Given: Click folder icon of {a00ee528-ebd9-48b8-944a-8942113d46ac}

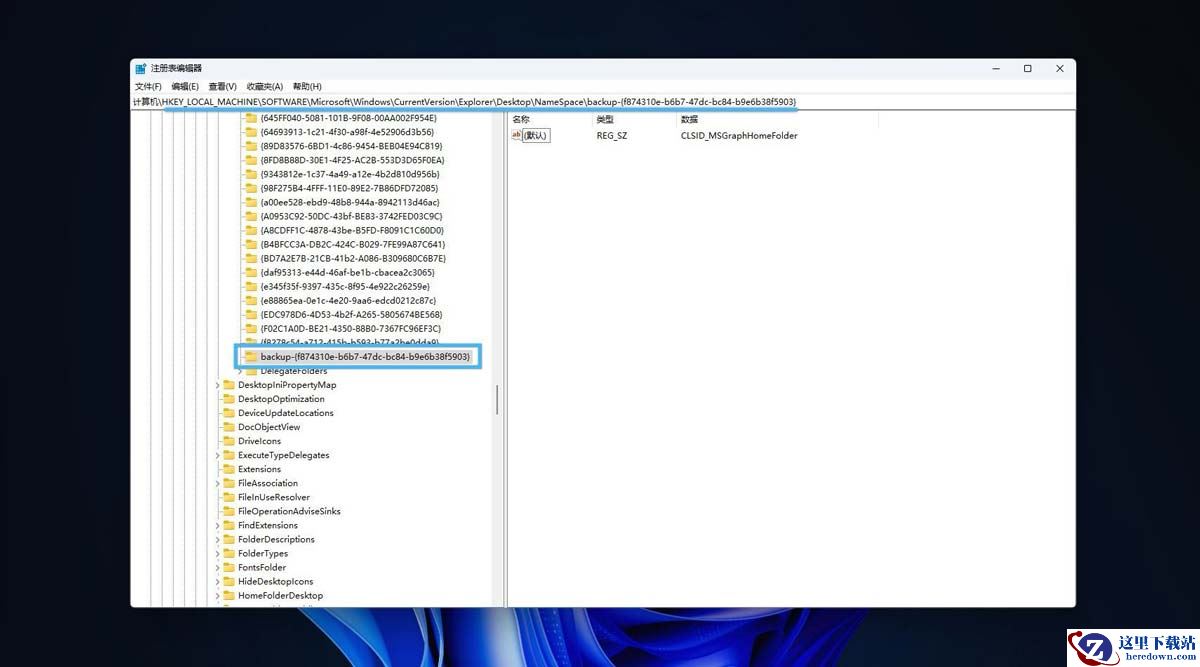Looking at the screenshot, I should coord(251,202).
